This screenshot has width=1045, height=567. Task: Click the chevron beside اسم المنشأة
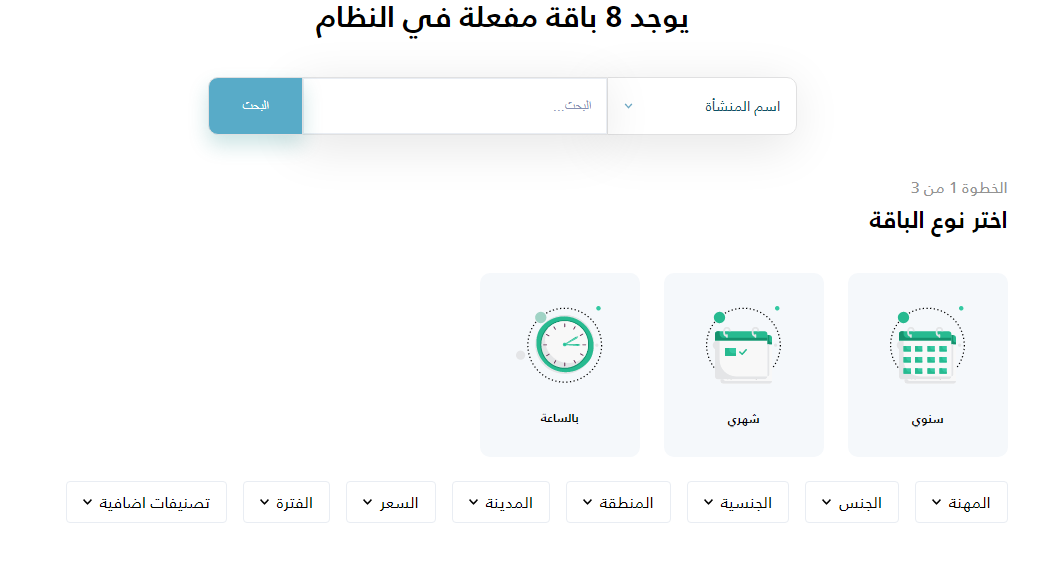(x=628, y=106)
